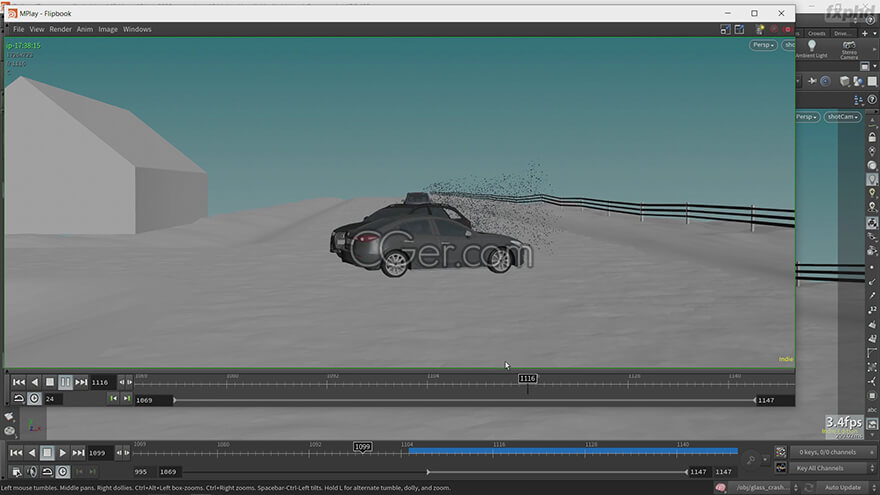Open the MPlay Windows menu
Screen dimensions: 880x495
point(137,29)
